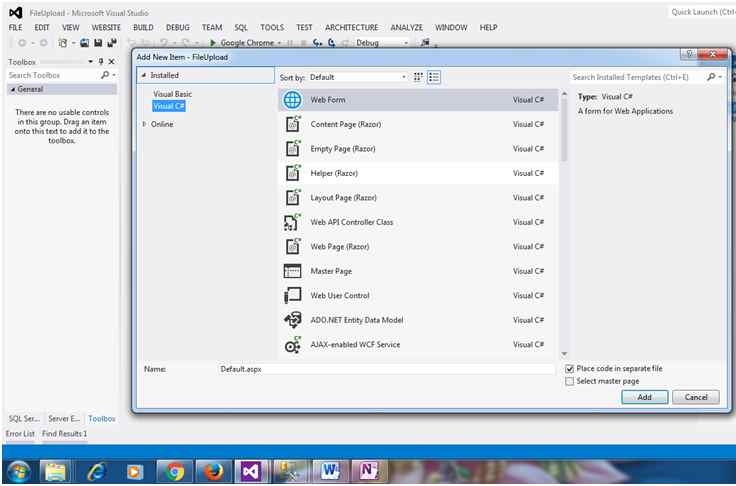Click the Layout Page (Razor) template icon
This screenshot has height=486, width=736.
coord(292,198)
